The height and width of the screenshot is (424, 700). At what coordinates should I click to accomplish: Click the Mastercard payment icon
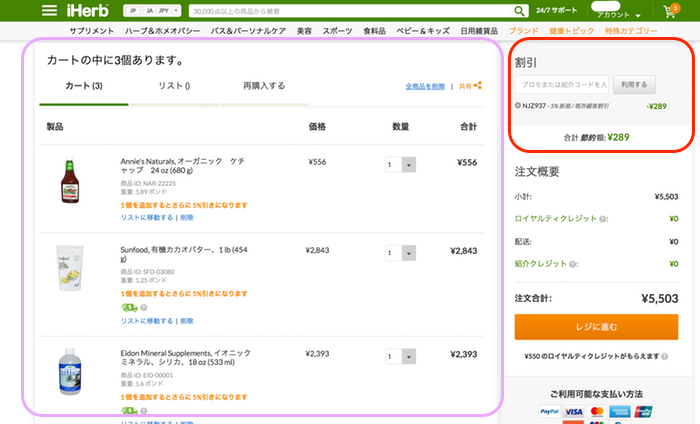tap(597, 412)
